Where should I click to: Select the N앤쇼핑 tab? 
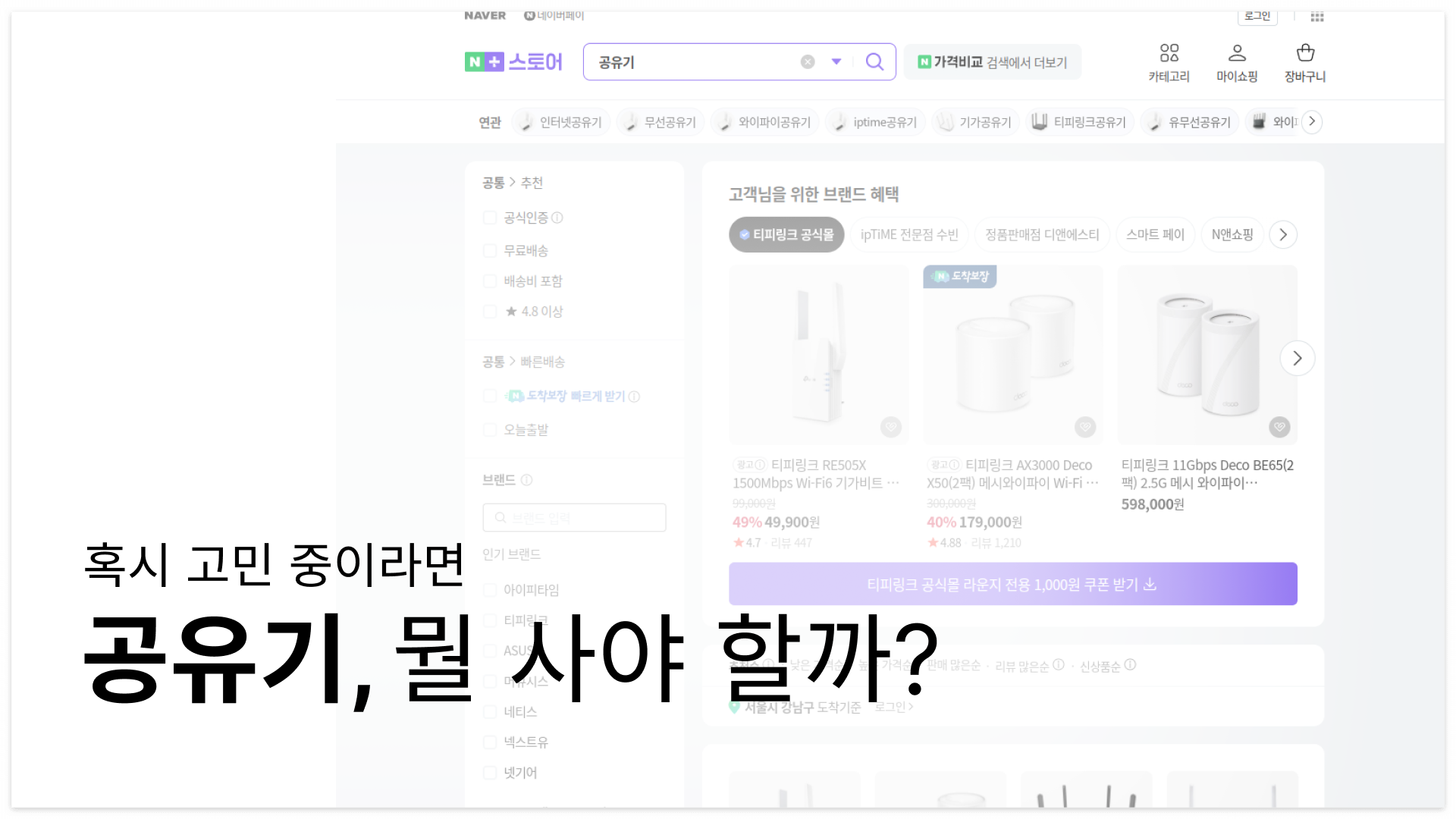coord(1232,235)
